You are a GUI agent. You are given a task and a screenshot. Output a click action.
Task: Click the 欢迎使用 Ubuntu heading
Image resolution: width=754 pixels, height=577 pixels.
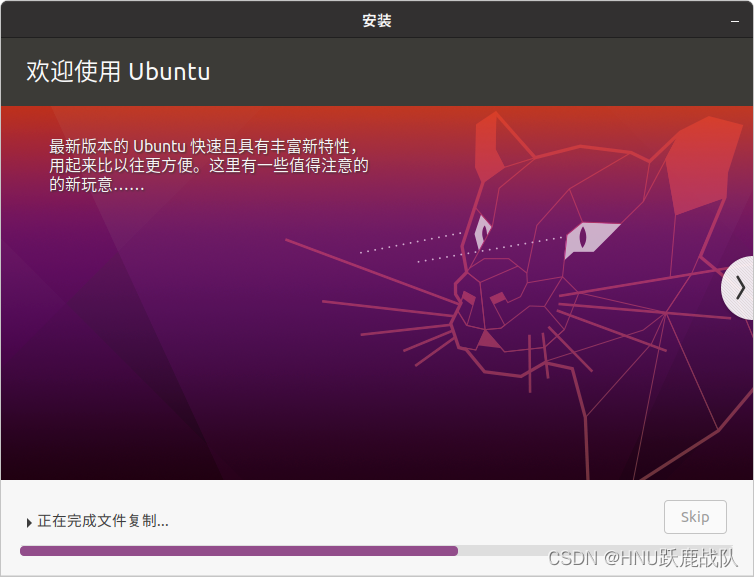coord(118,72)
